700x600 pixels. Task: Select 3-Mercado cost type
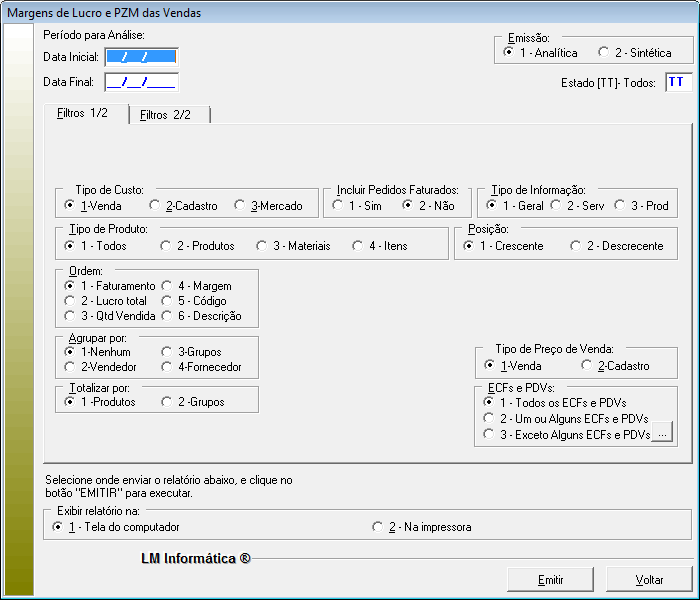pyautogui.click(x=240, y=206)
